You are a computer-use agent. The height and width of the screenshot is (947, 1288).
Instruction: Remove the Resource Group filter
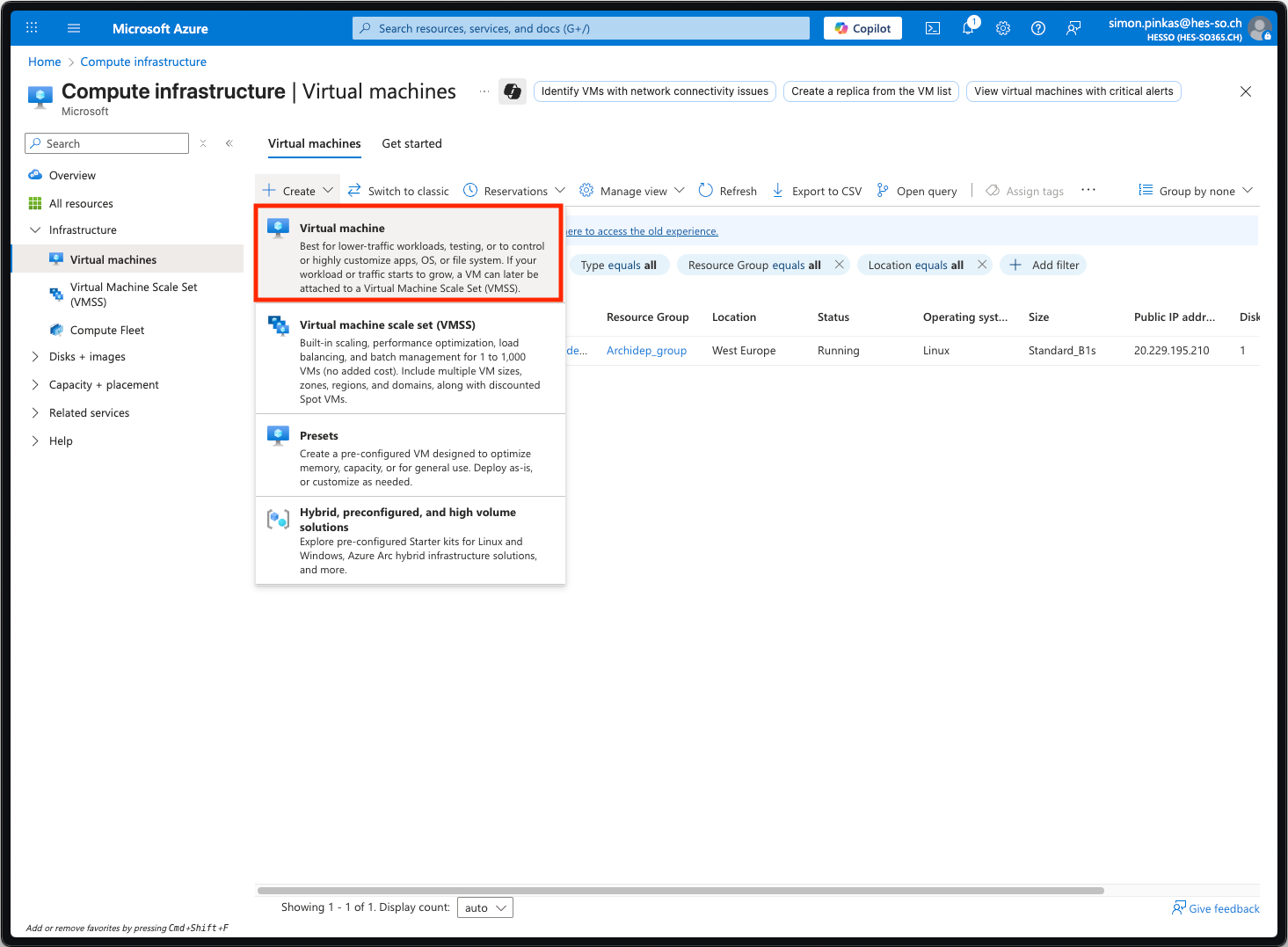[840, 265]
